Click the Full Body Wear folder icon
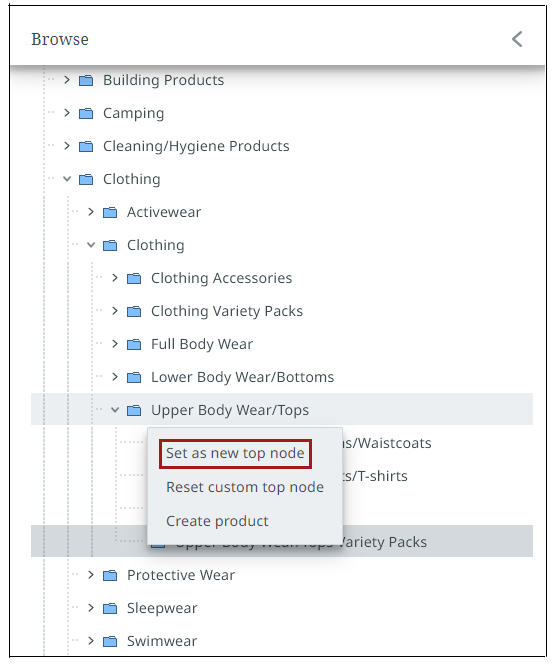 (134, 344)
